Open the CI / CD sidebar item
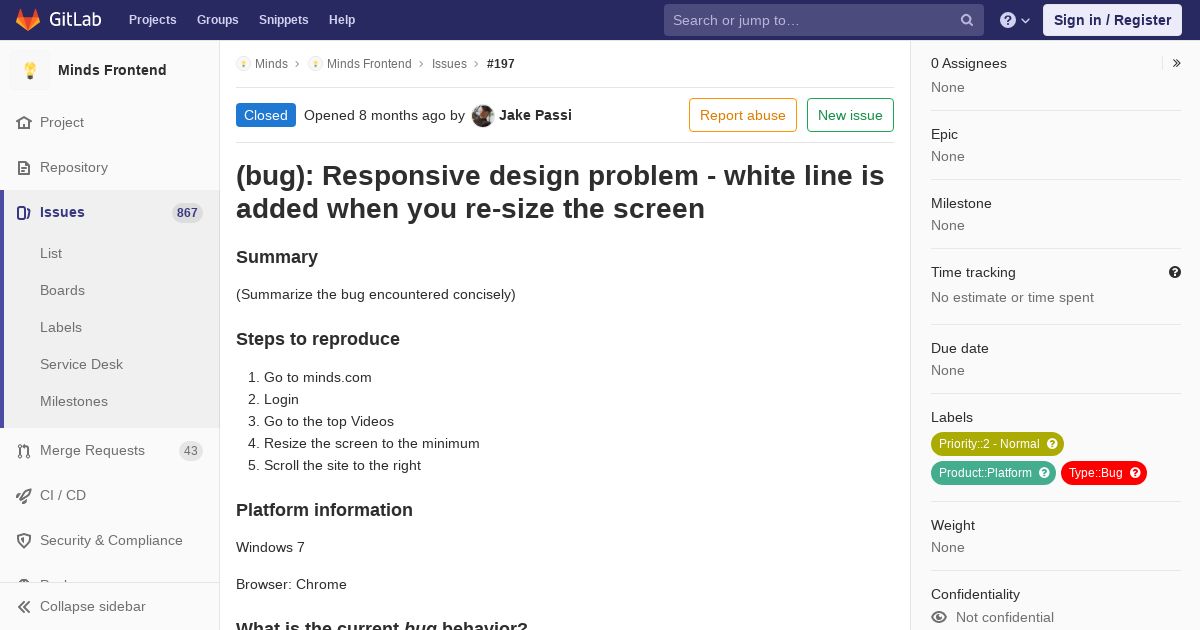 [110, 496]
